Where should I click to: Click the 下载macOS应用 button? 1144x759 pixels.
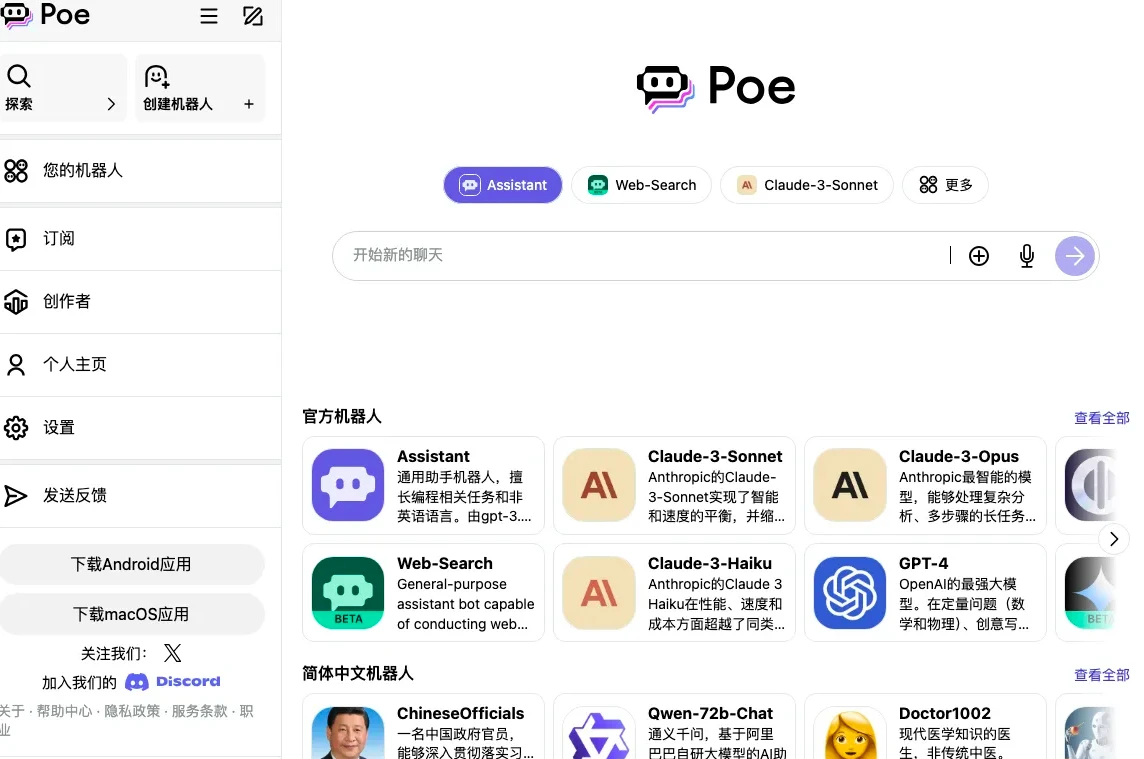(131, 614)
